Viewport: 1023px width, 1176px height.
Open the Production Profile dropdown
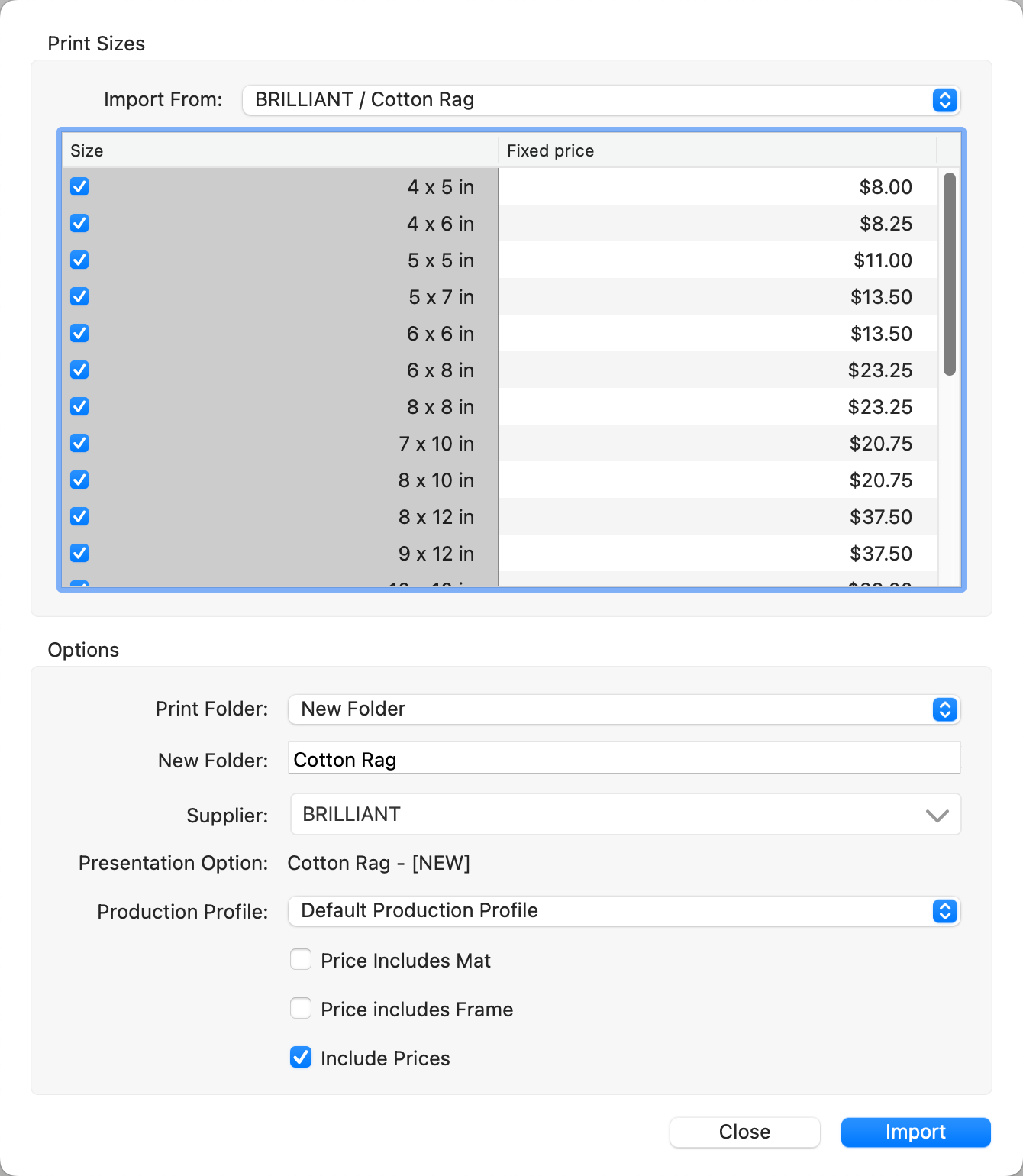(623, 911)
